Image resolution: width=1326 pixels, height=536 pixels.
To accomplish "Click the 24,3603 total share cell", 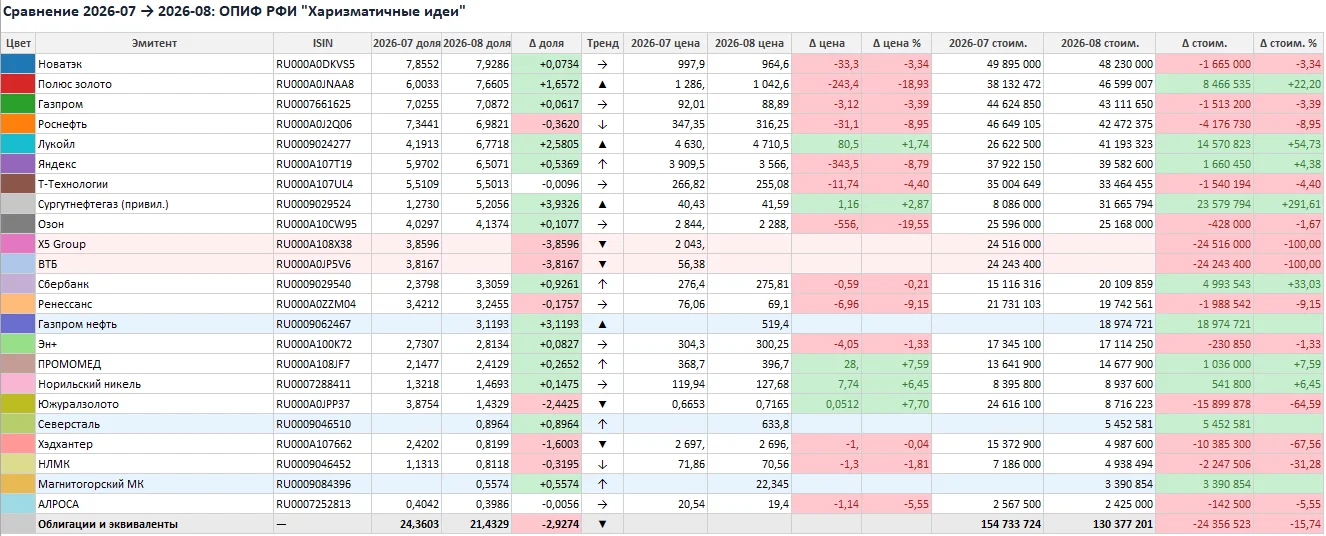I will click(406, 524).
